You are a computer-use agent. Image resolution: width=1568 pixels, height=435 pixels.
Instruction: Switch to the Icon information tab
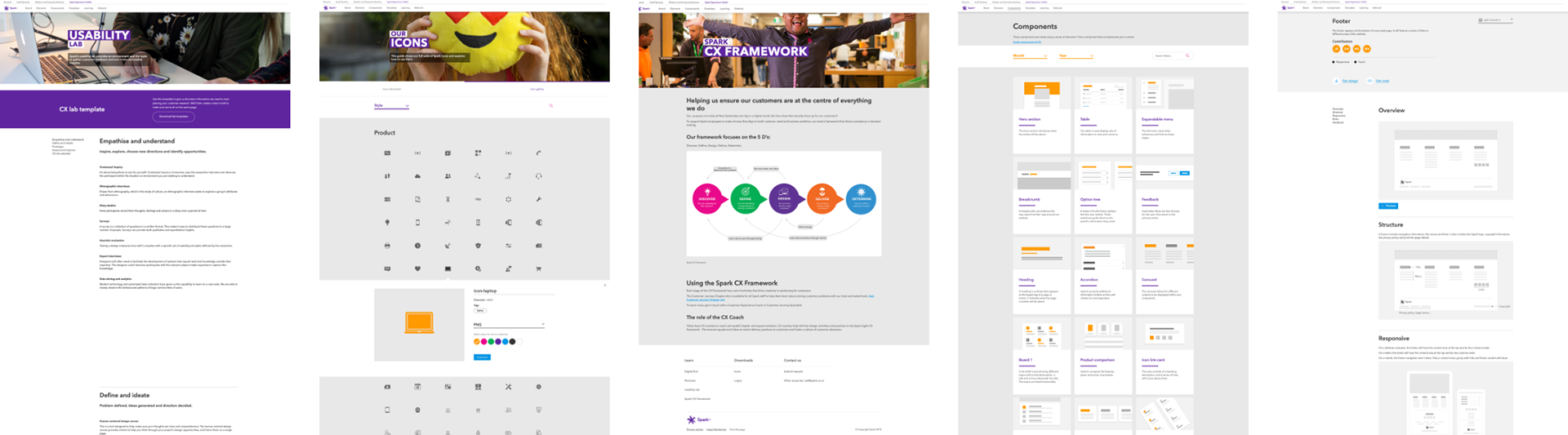pyautogui.click(x=392, y=89)
